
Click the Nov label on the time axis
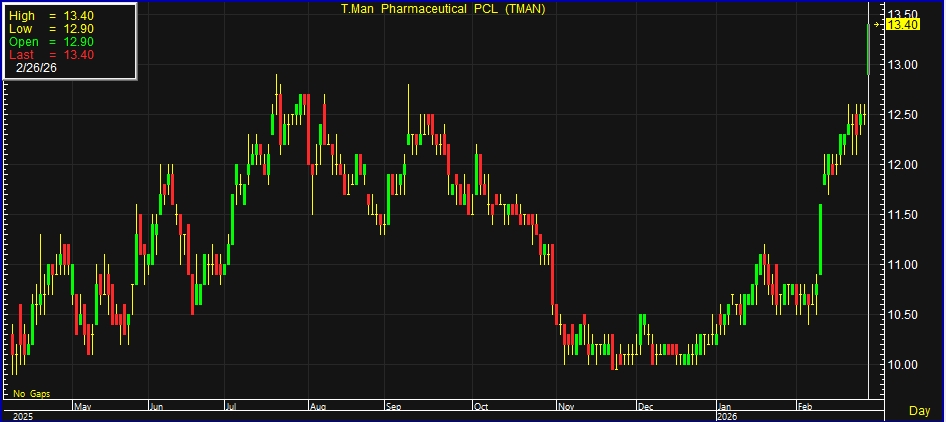[x=567, y=407]
